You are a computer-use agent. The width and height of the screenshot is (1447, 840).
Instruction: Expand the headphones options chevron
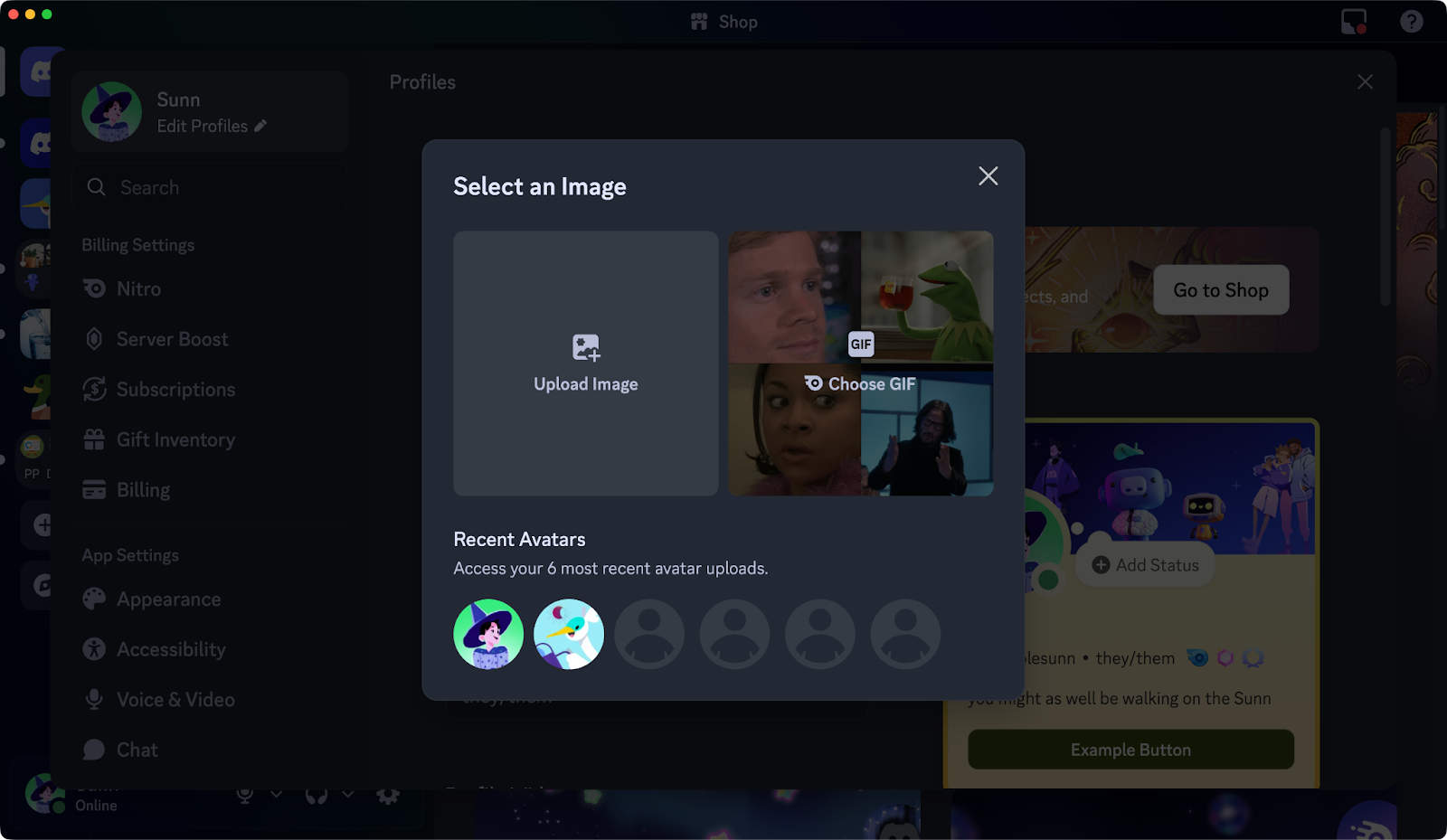(347, 794)
